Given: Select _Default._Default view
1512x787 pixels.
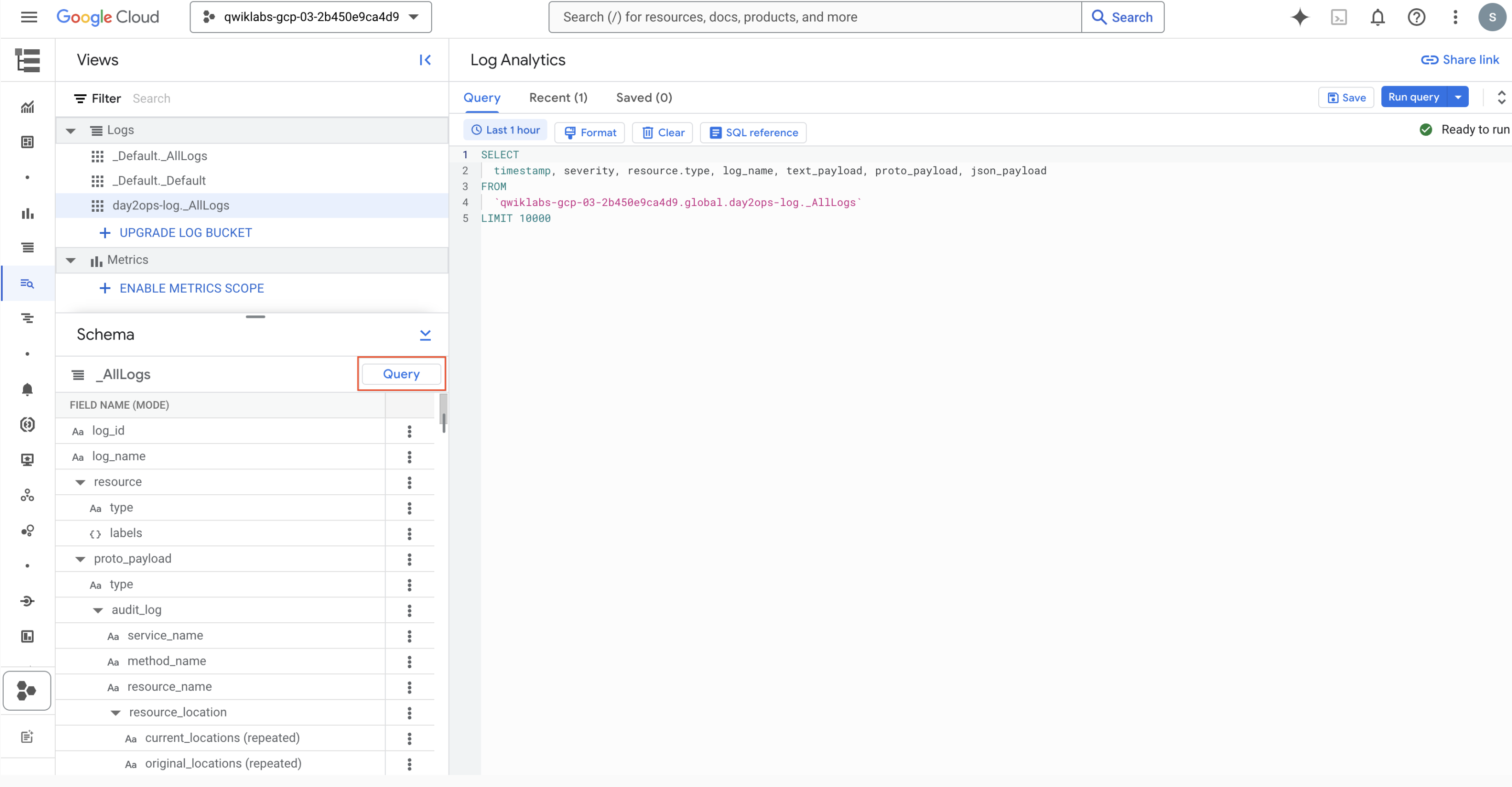Looking at the screenshot, I should [252, 181].
